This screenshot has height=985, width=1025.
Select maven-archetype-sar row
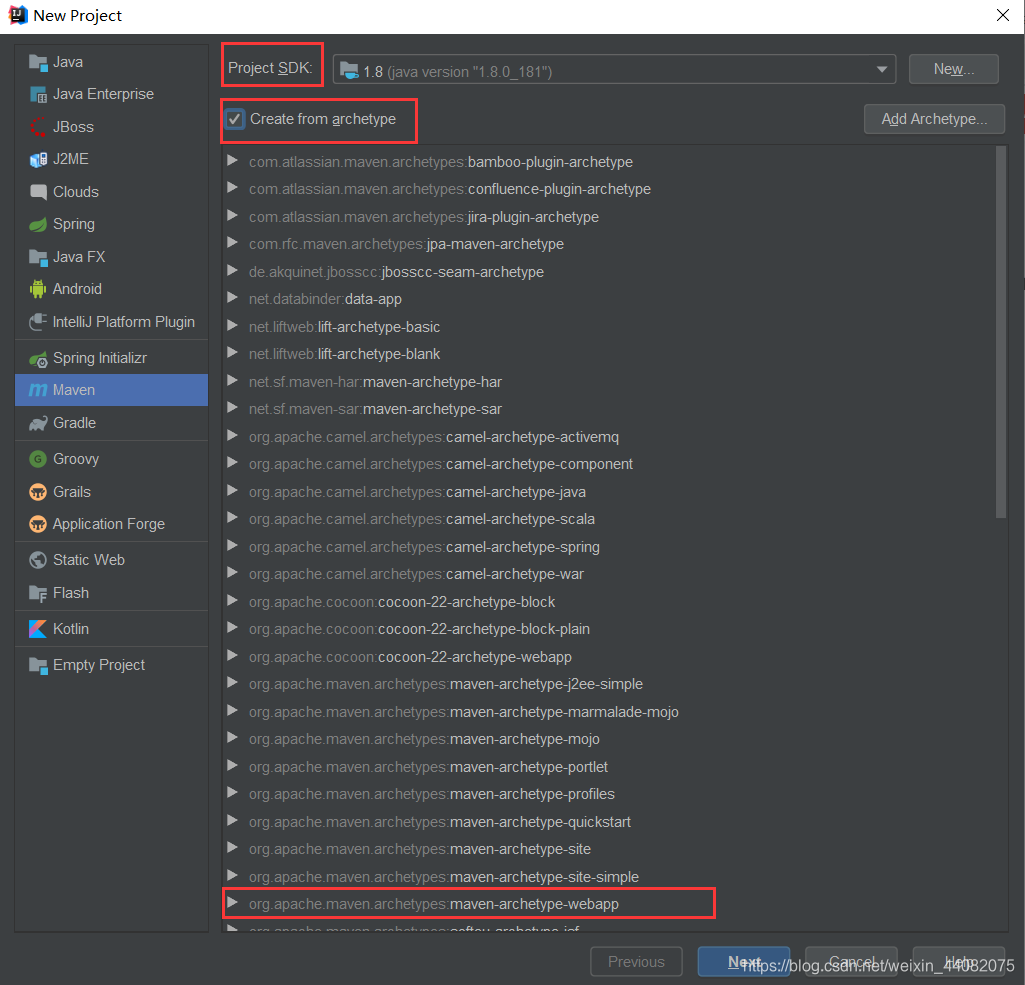click(608, 409)
